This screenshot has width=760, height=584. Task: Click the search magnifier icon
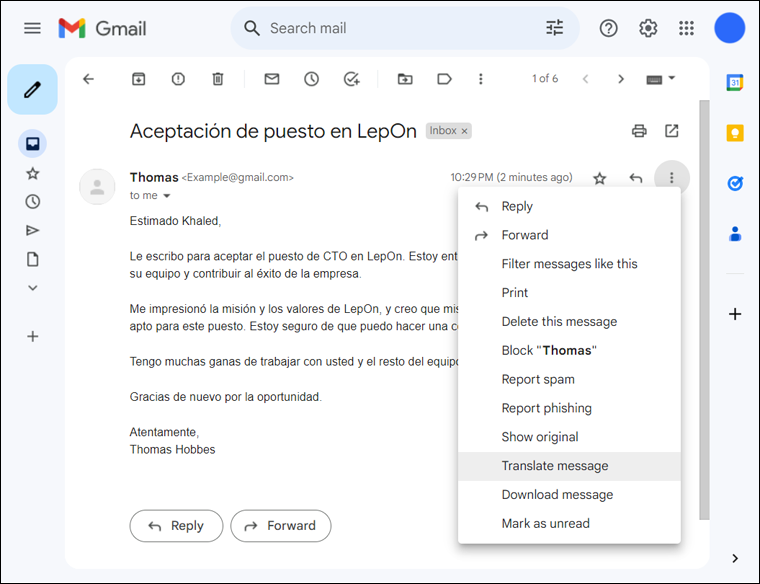tap(252, 28)
